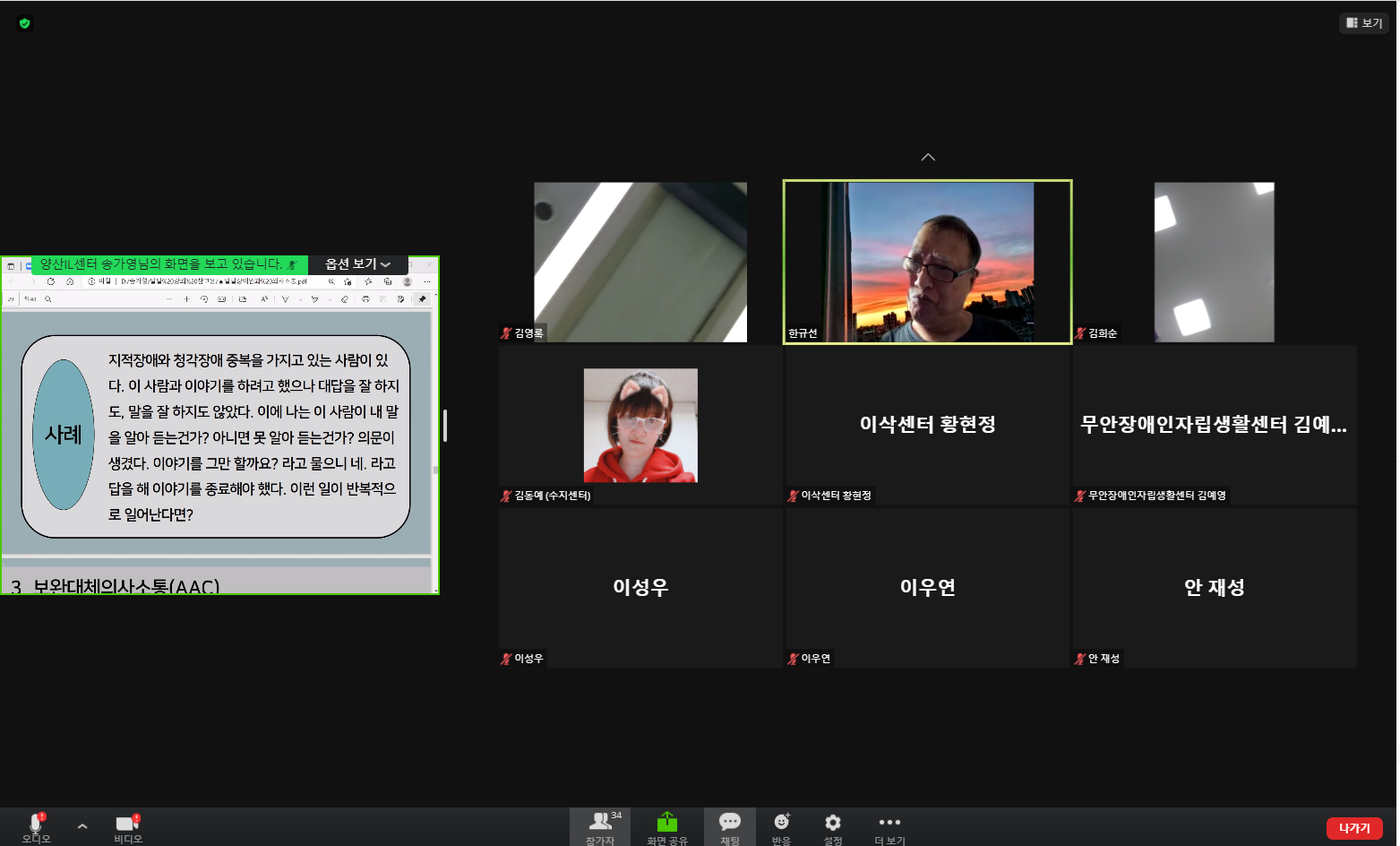Screen dimensions: 1400x846
Task: Toggle the microphone audio (오디오) button
Action: (x=36, y=826)
